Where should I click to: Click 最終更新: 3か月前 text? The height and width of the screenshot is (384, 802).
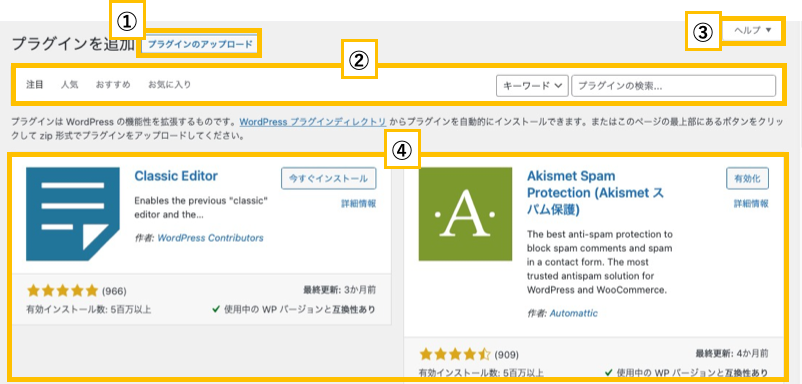pos(340,290)
